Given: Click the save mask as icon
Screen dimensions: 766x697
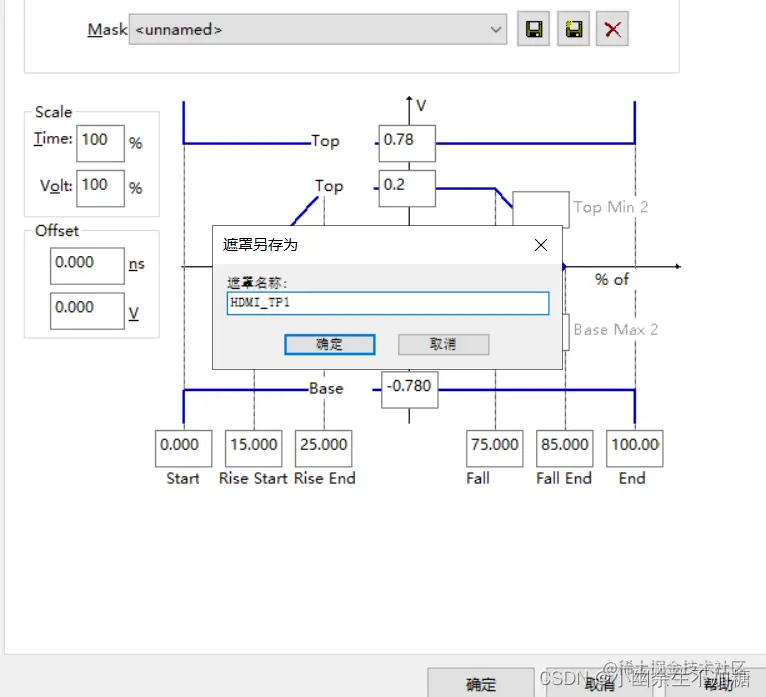Looking at the screenshot, I should tap(574, 29).
